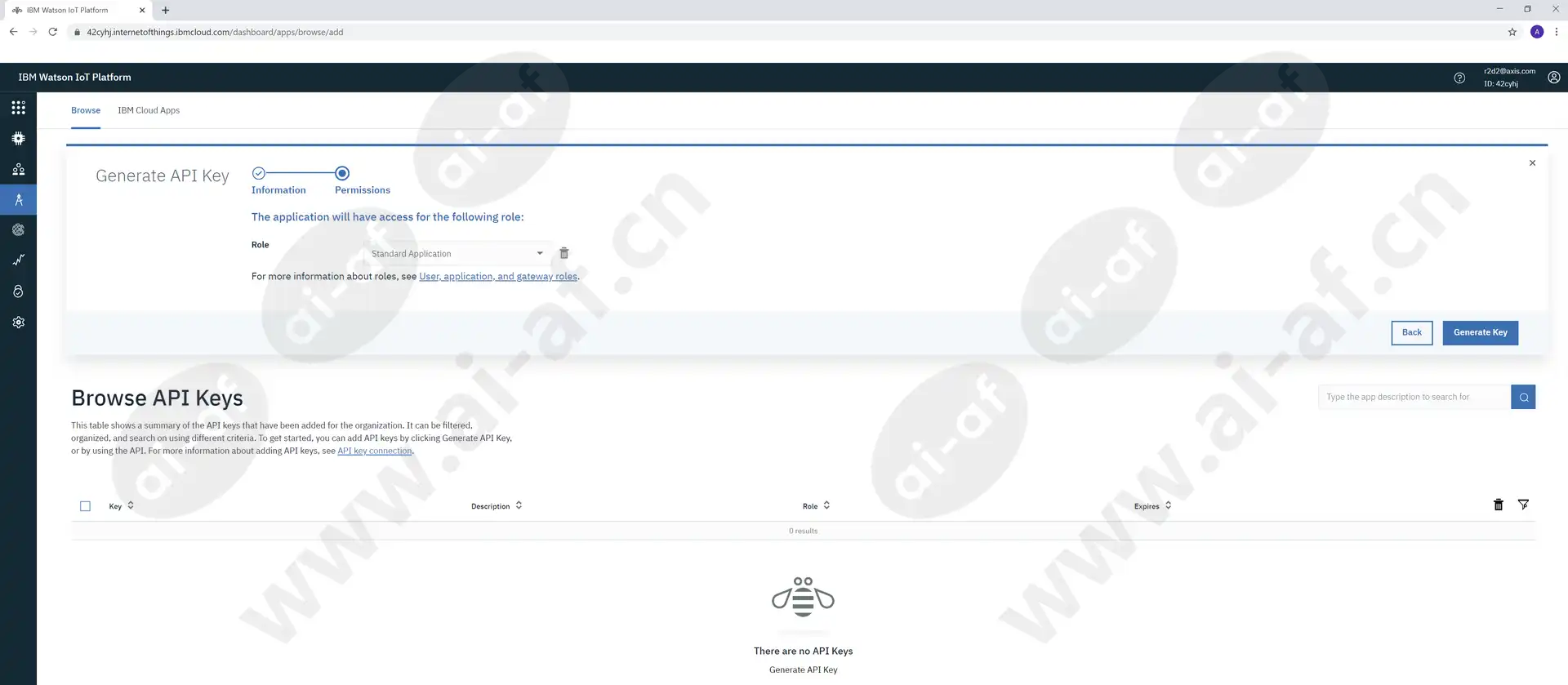Open User, application, and gateway roles link
Image resolution: width=1568 pixels, height=685 pixels.
click(498, 277)
